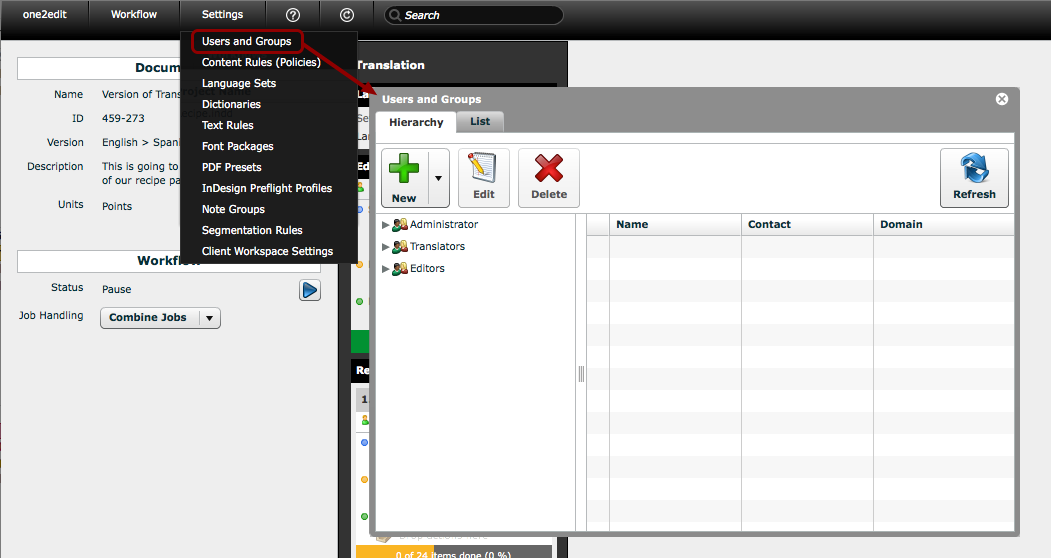
Task: Select the Administrator tree label
Action: pyautogui.click(x=444, y=225)
